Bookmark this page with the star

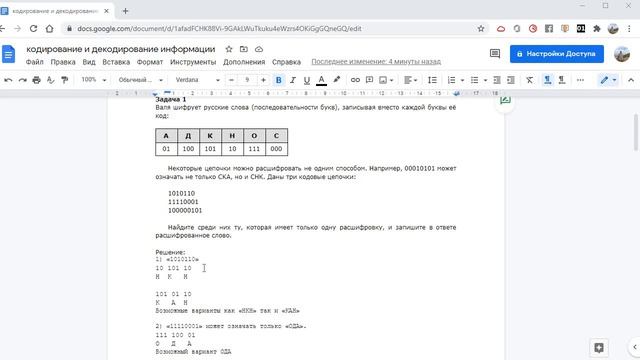tap(481, 29)
